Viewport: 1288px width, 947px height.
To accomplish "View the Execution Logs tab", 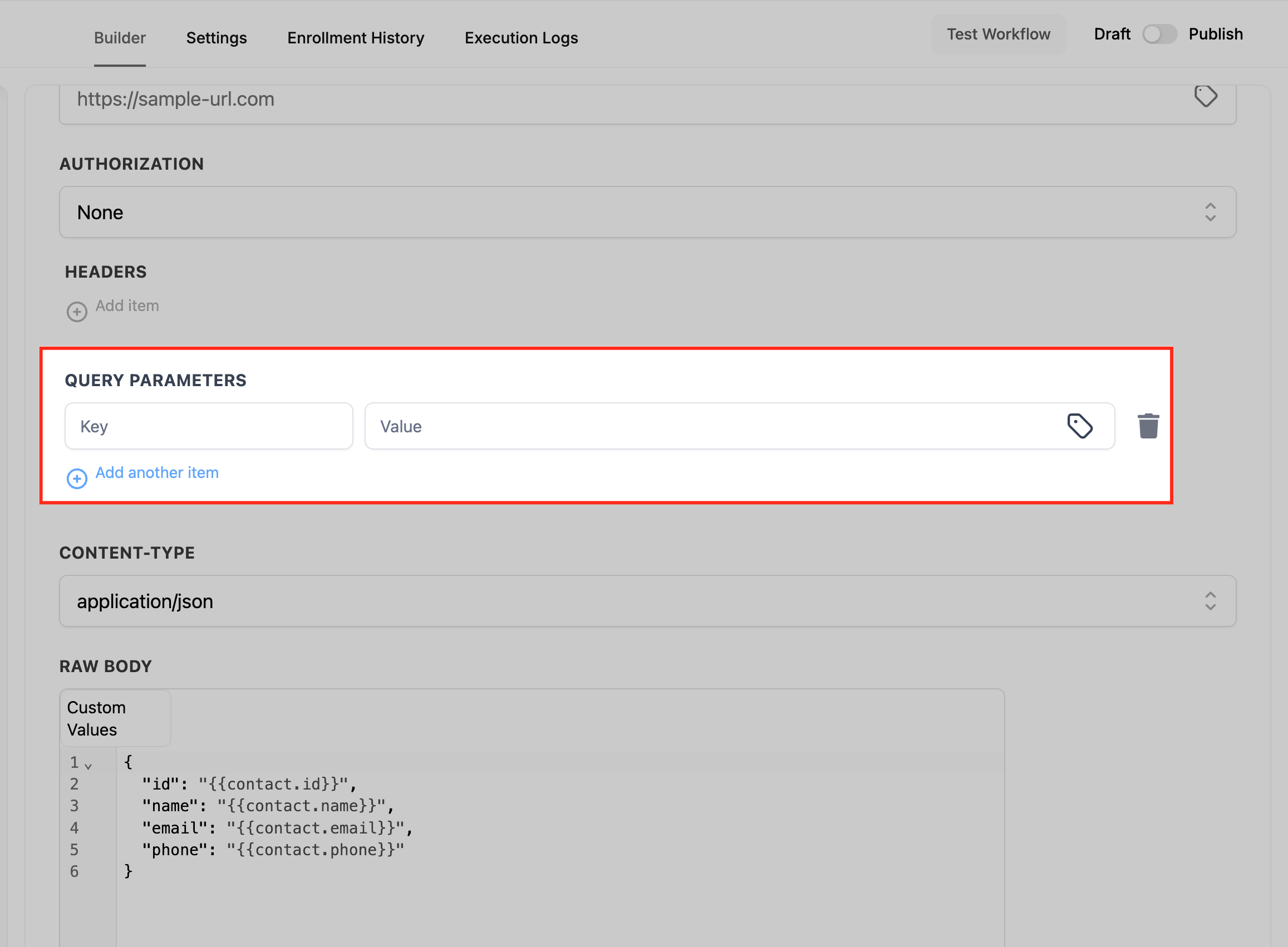I will [520, 38].
